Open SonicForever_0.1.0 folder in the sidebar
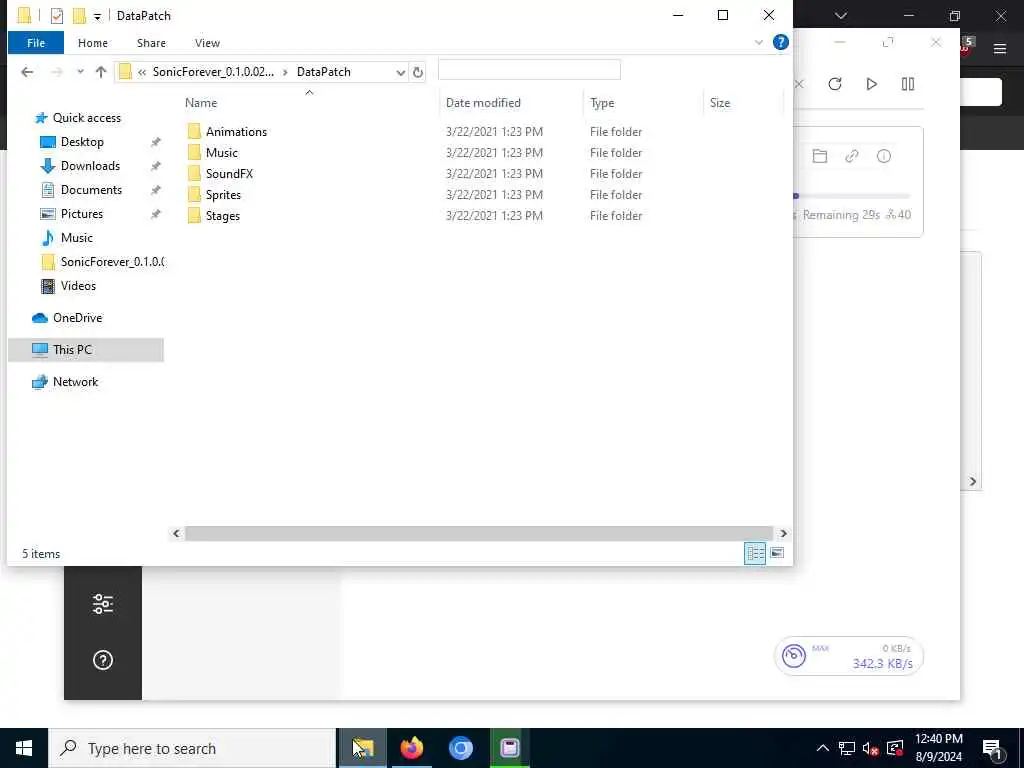 pos(112,262)
